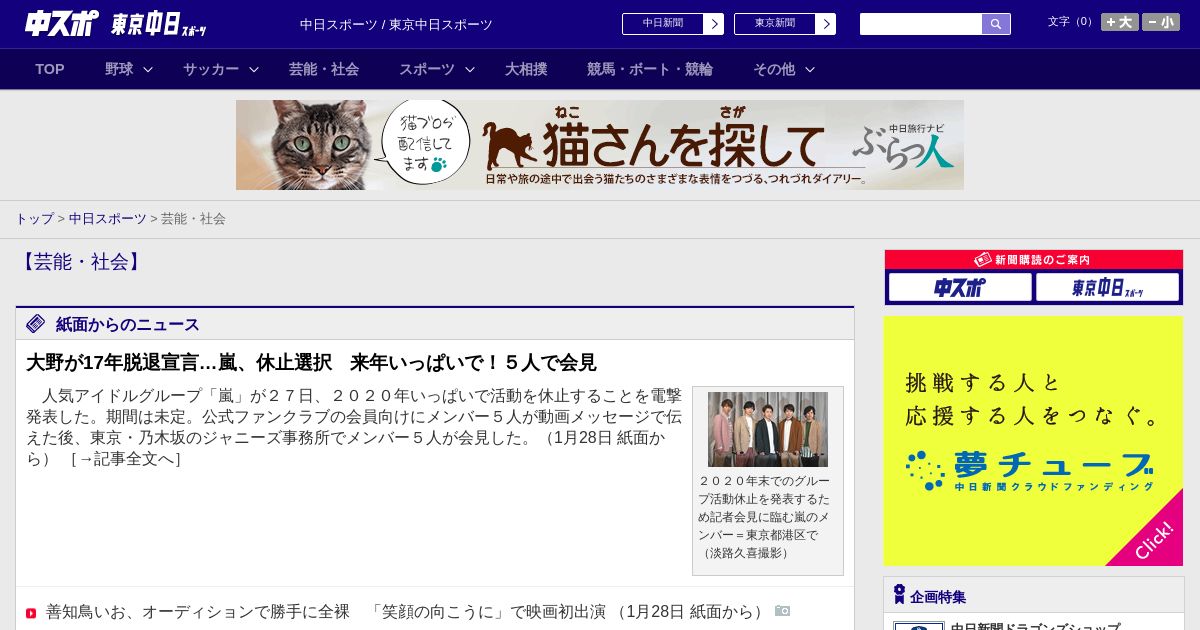
Task: Expand the chevron next to スポーツ
Action: tap(470, 69)
